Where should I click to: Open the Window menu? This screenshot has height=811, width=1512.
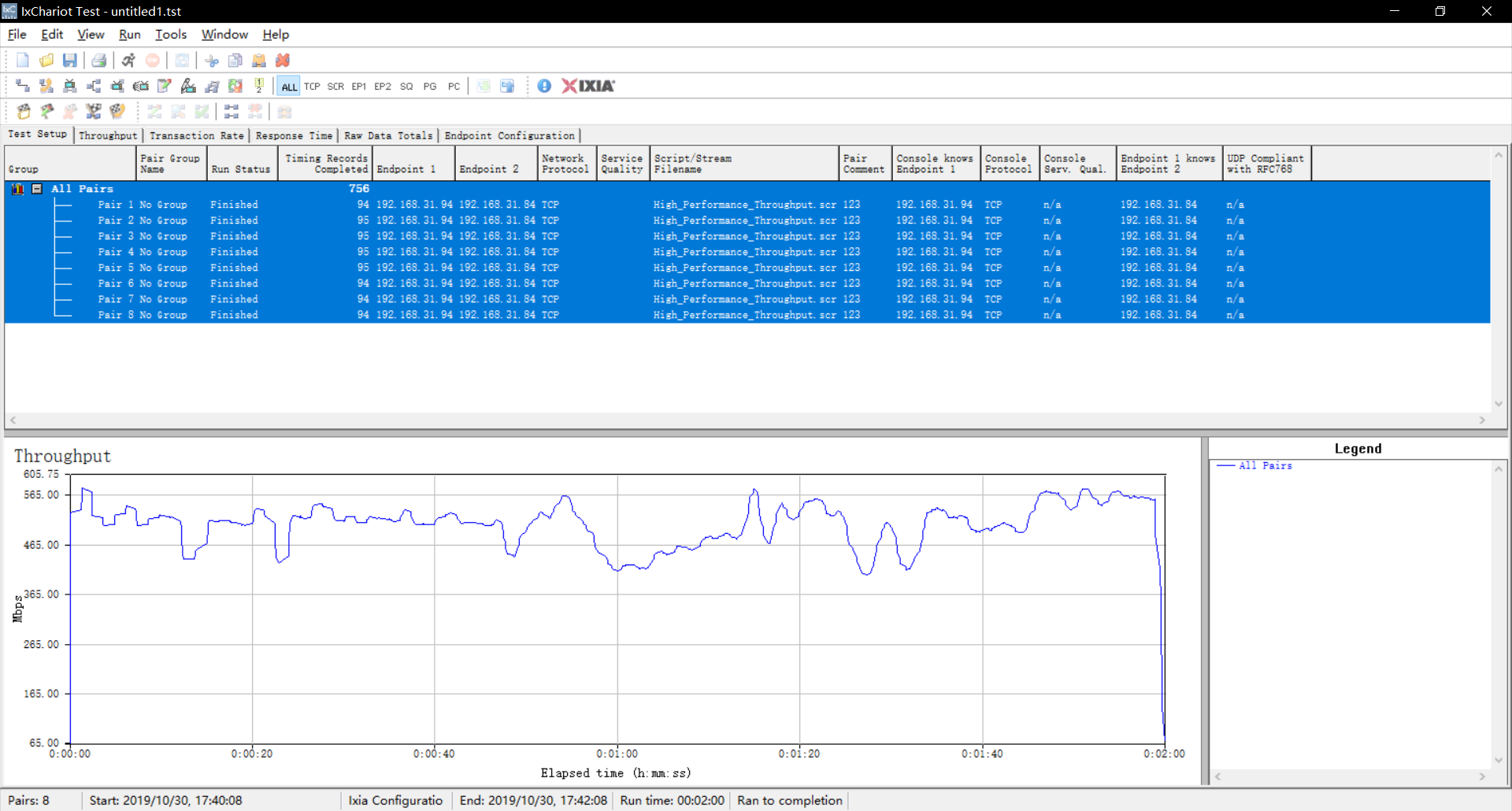tap(224, 35)
